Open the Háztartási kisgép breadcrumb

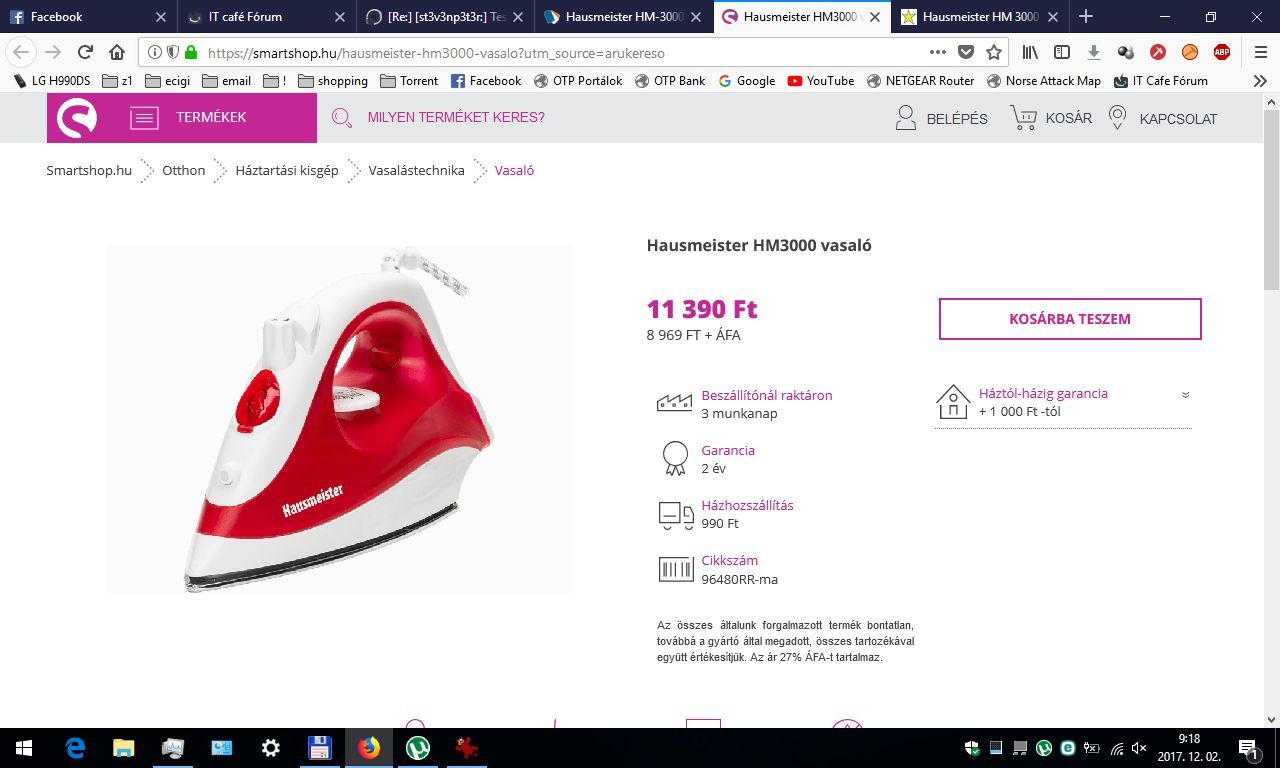pyautogui.click(x=287, y=170)
